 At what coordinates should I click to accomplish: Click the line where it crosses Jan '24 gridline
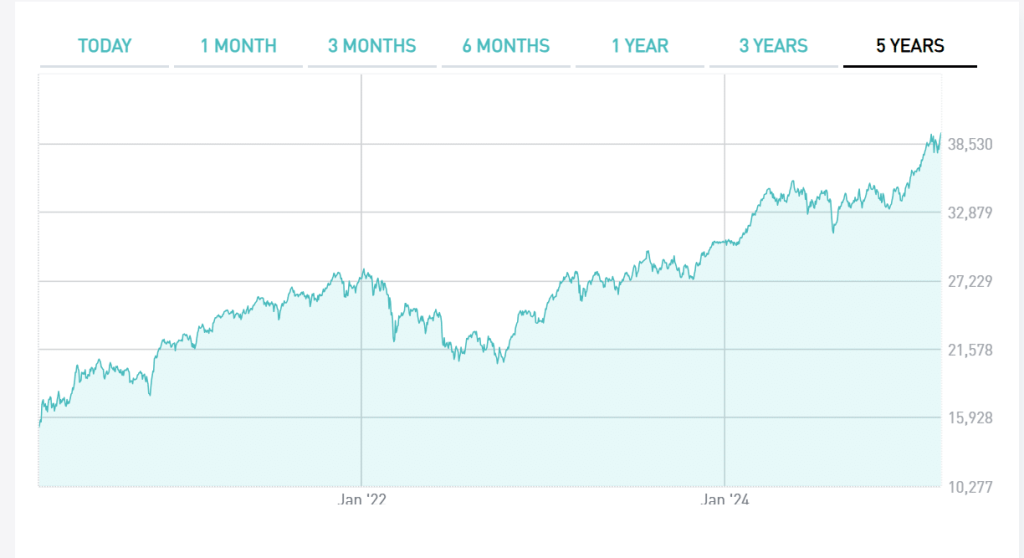[x=724, y=242]
